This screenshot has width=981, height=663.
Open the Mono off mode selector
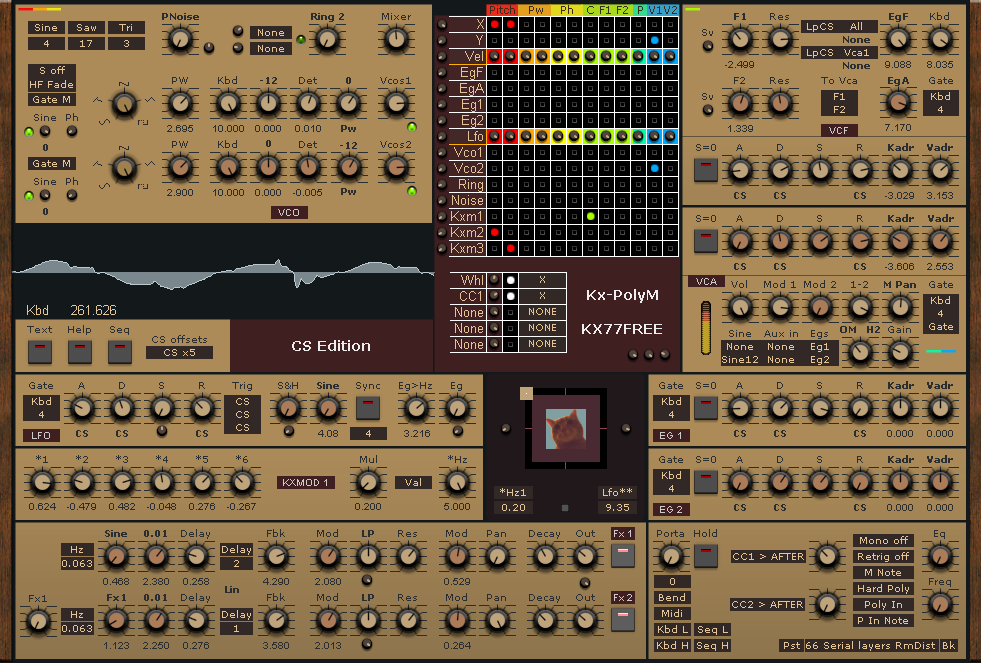[x=883, y=540]
